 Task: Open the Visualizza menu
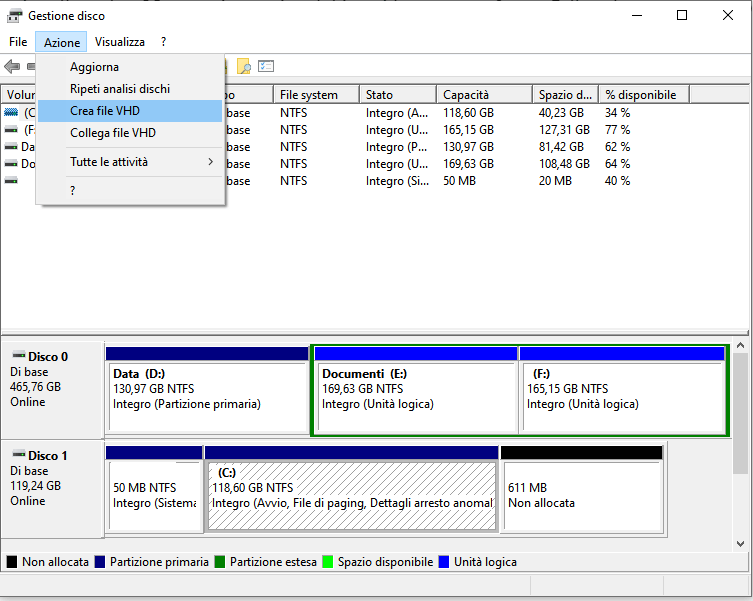[x=120, y=42]
